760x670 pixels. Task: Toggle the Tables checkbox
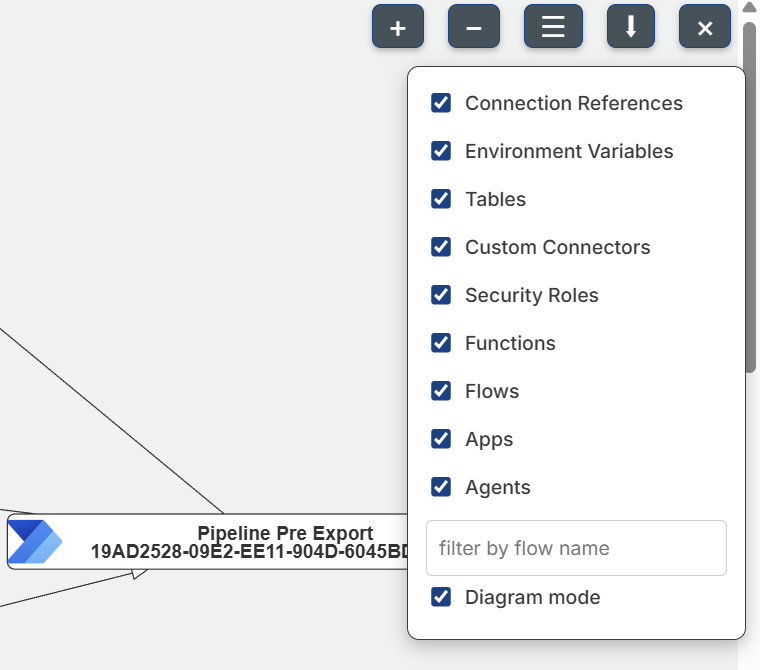pos(441,199)
